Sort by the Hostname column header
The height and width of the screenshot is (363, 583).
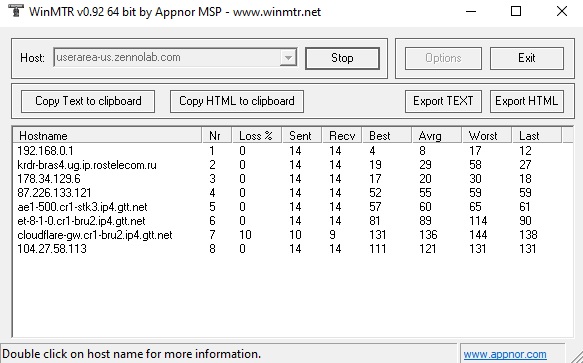click(x=107, y=136)
